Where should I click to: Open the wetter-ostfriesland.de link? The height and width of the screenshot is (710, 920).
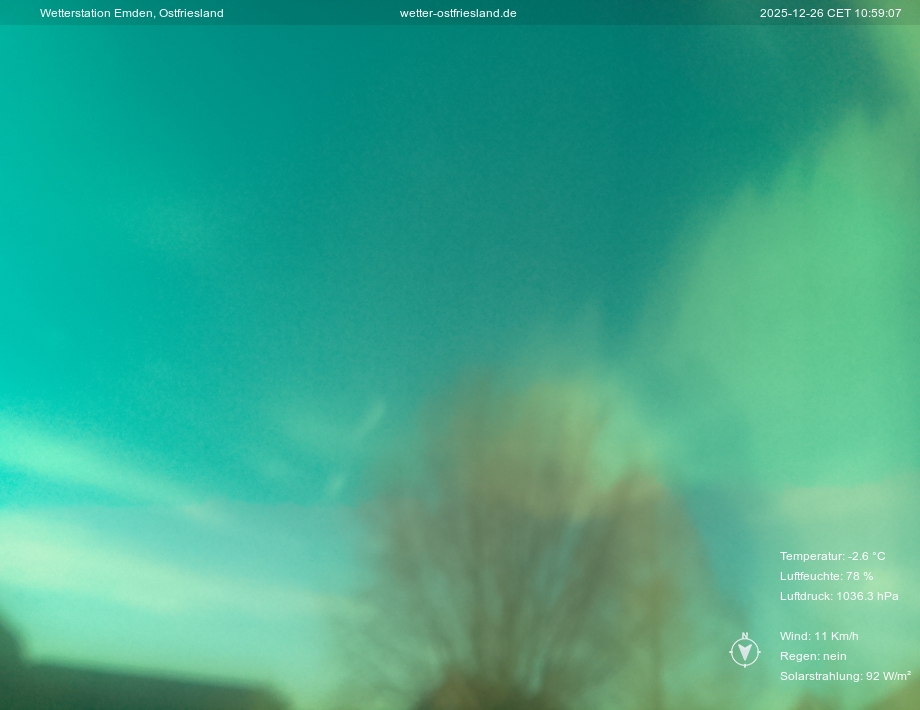458,13
